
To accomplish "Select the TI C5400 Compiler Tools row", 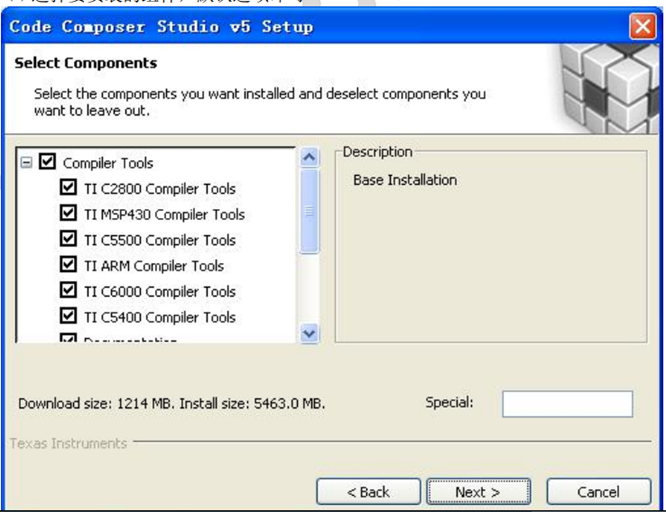I will point(160,317).
